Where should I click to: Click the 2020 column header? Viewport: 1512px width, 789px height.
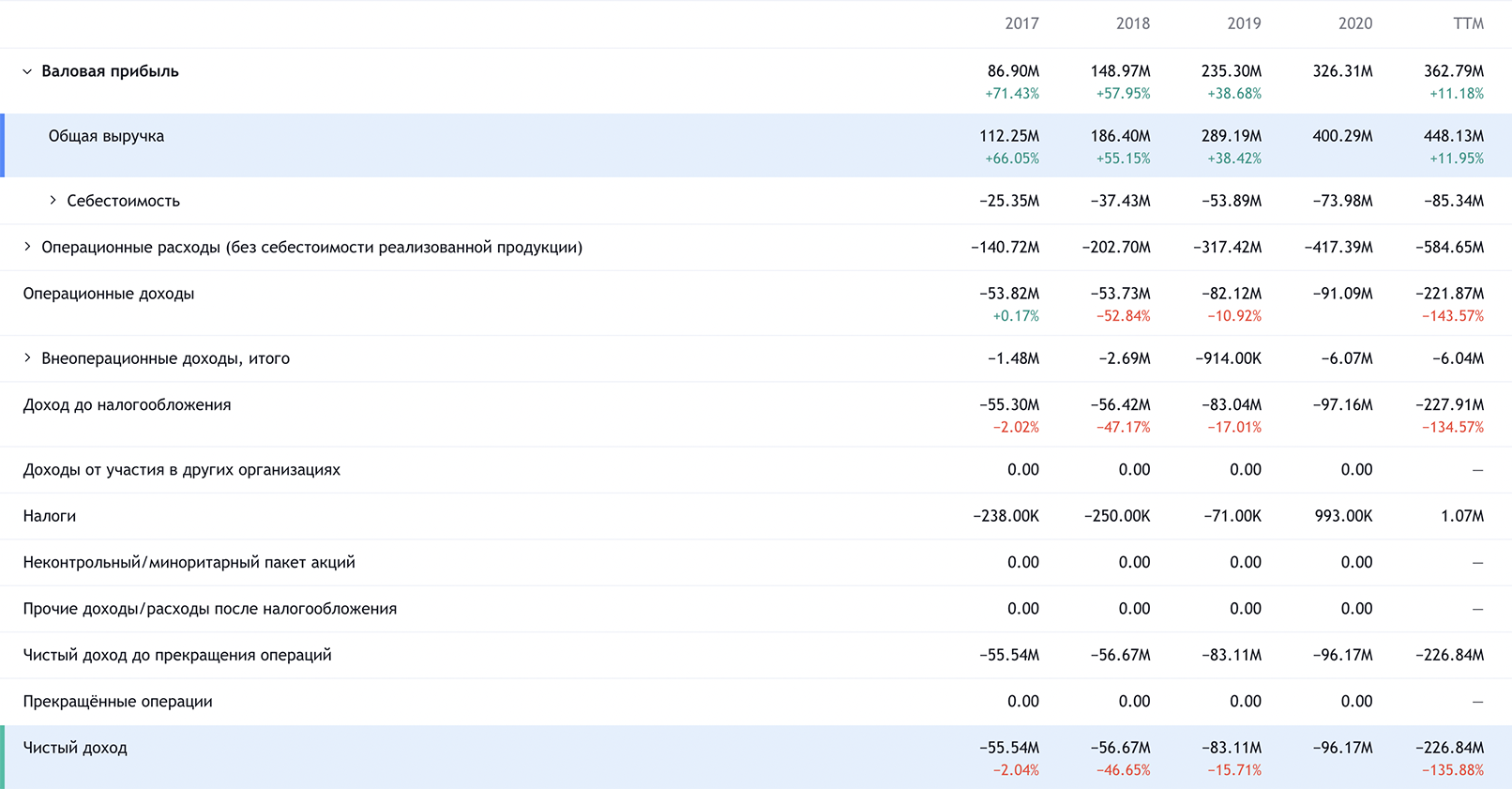(x=1355, y=23)
